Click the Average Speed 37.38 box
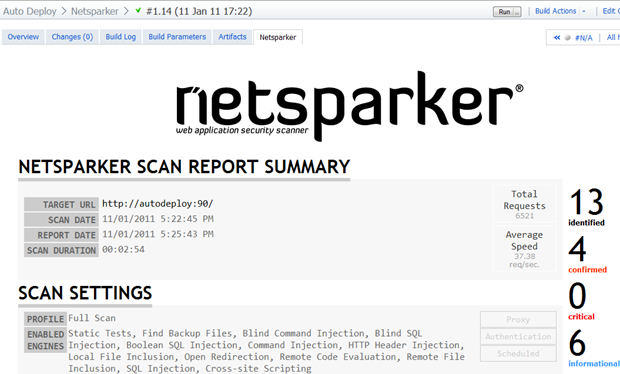This screenshot has width=620, height=374. point(524,248)
